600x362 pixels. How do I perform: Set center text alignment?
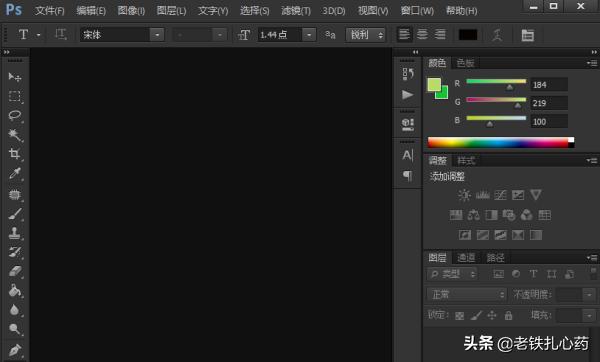[x=422, y=34]
